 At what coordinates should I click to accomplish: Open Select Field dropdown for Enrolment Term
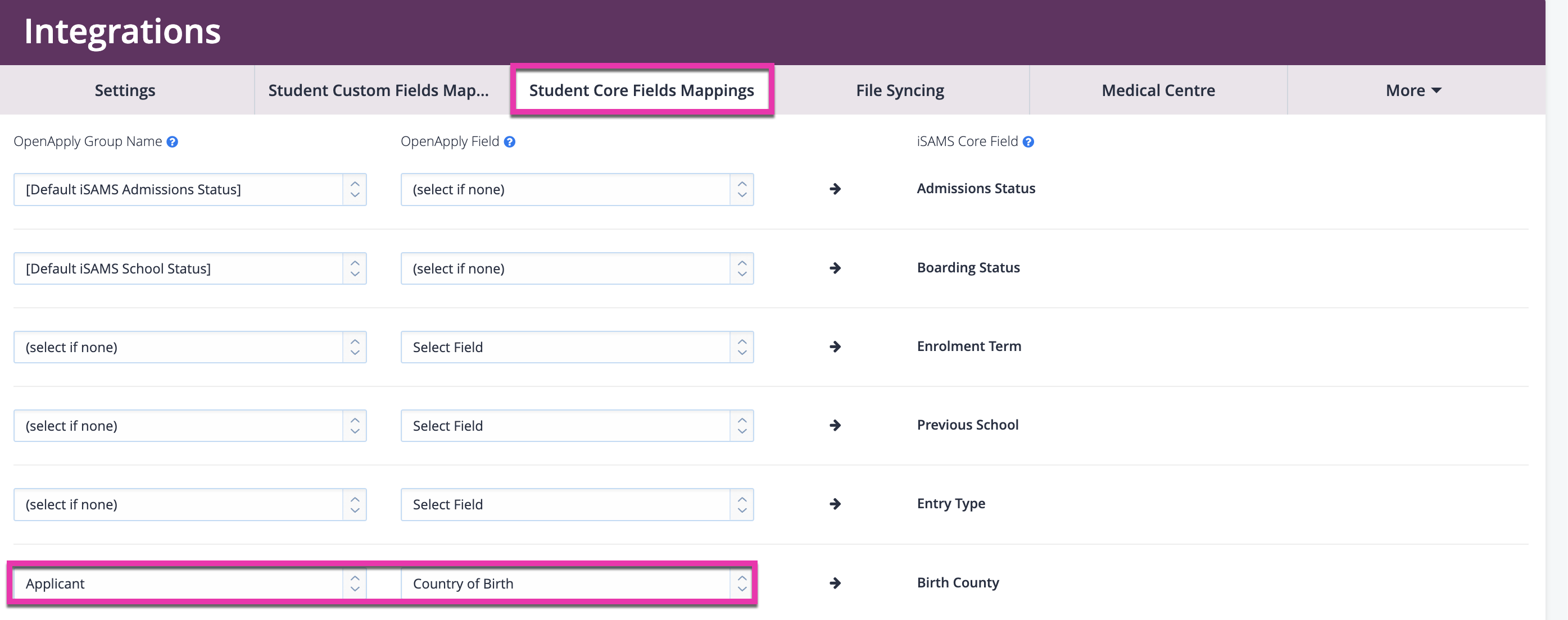[x=577, y=348]
